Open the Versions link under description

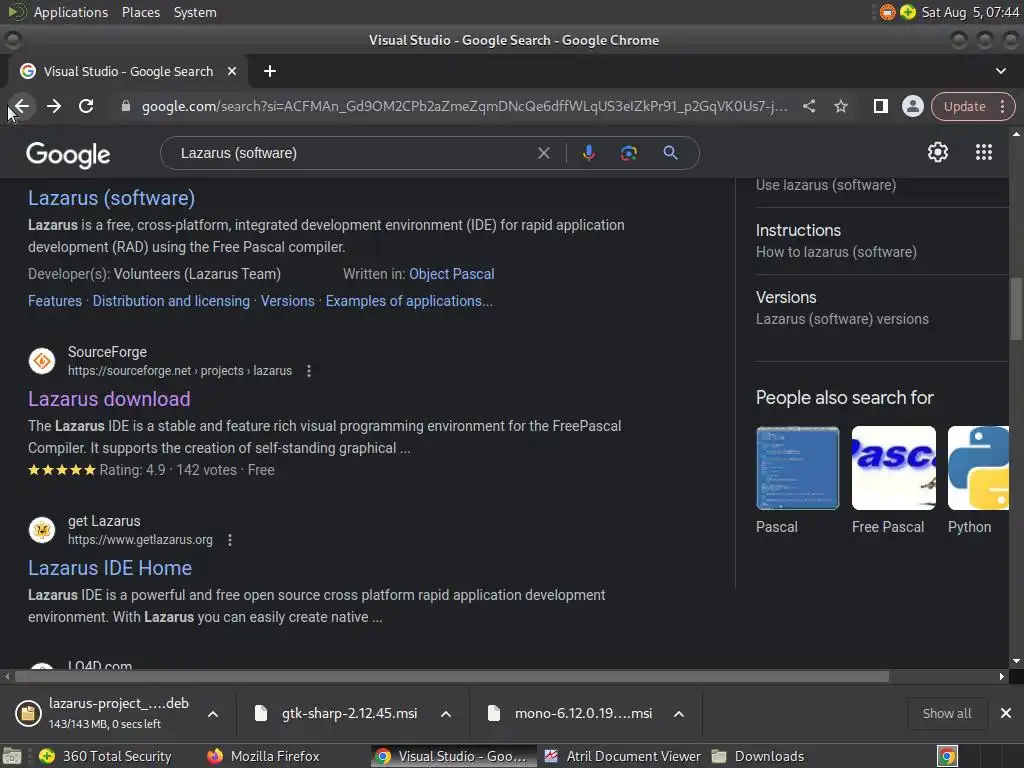pos(287,301)
